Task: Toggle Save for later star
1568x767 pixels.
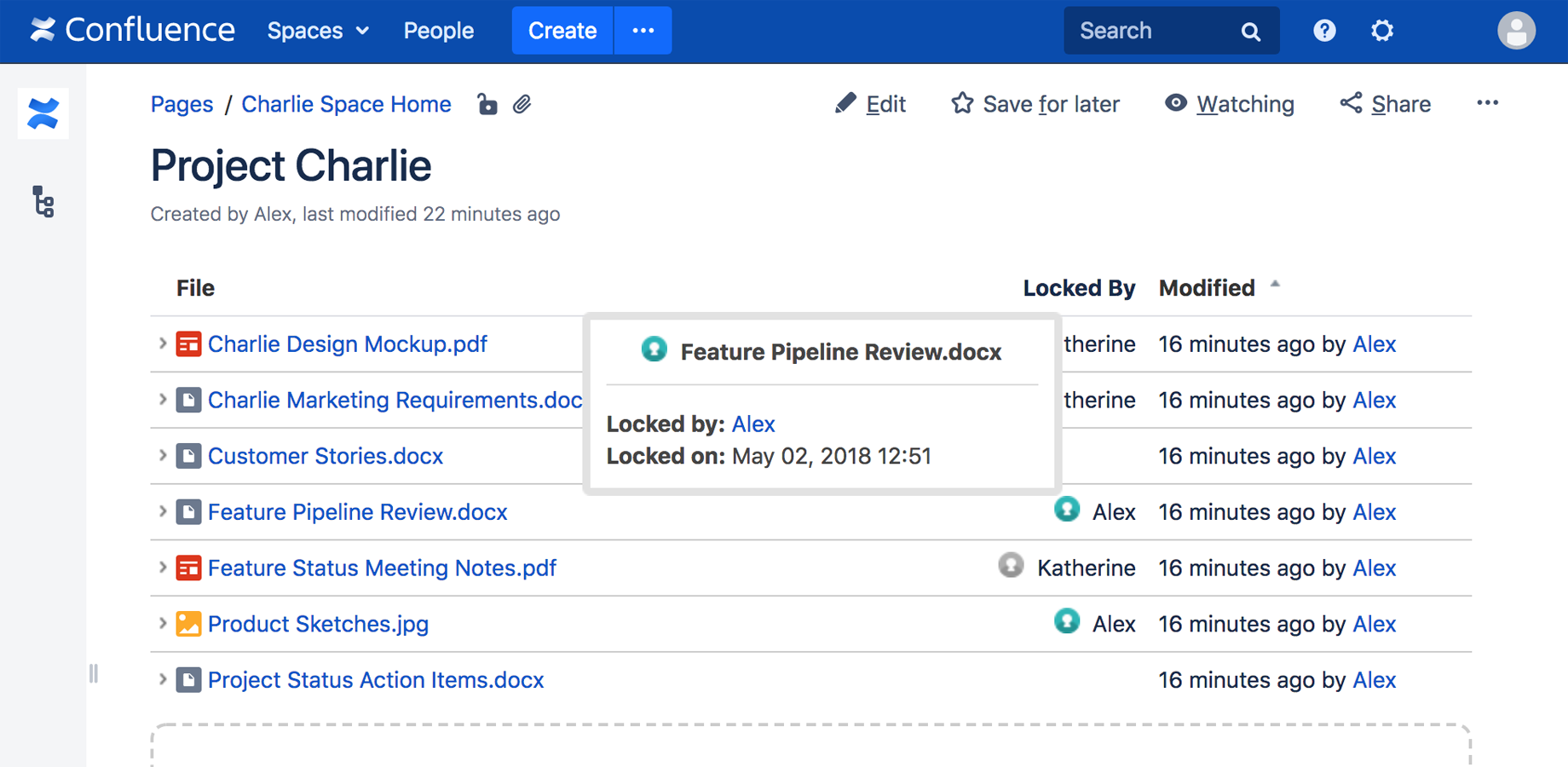Action: [x=962, y=103]
